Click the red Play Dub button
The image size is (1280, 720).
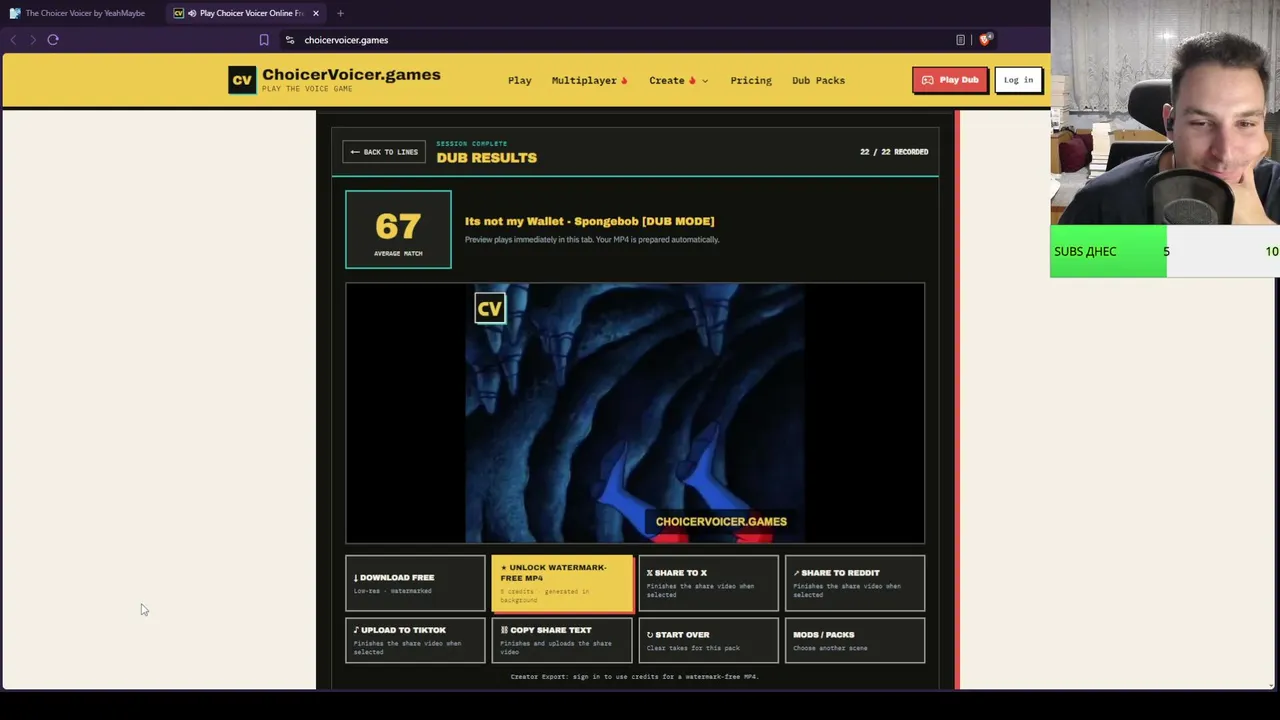tap(950, 80)
